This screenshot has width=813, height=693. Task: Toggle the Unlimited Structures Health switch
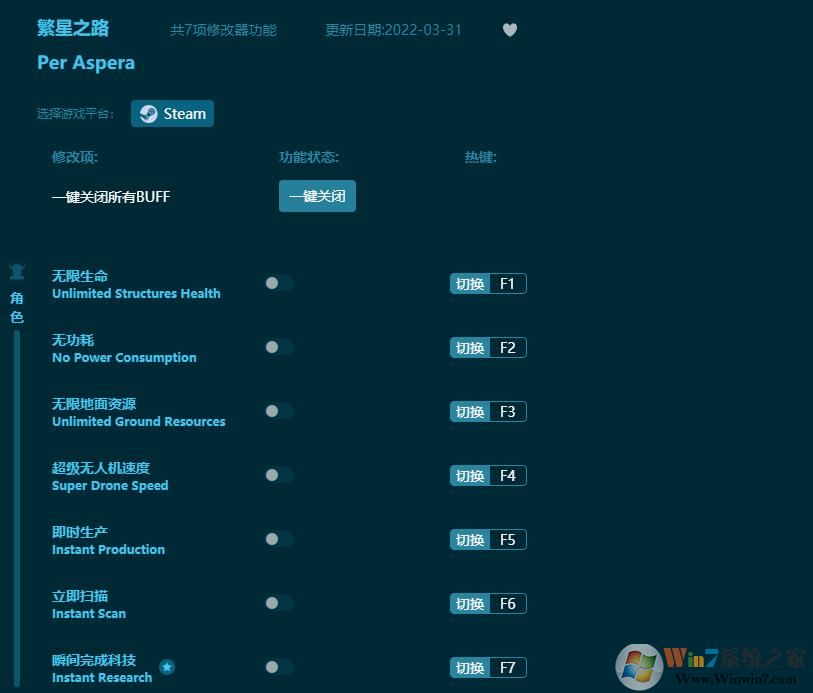tap(278, 283)
